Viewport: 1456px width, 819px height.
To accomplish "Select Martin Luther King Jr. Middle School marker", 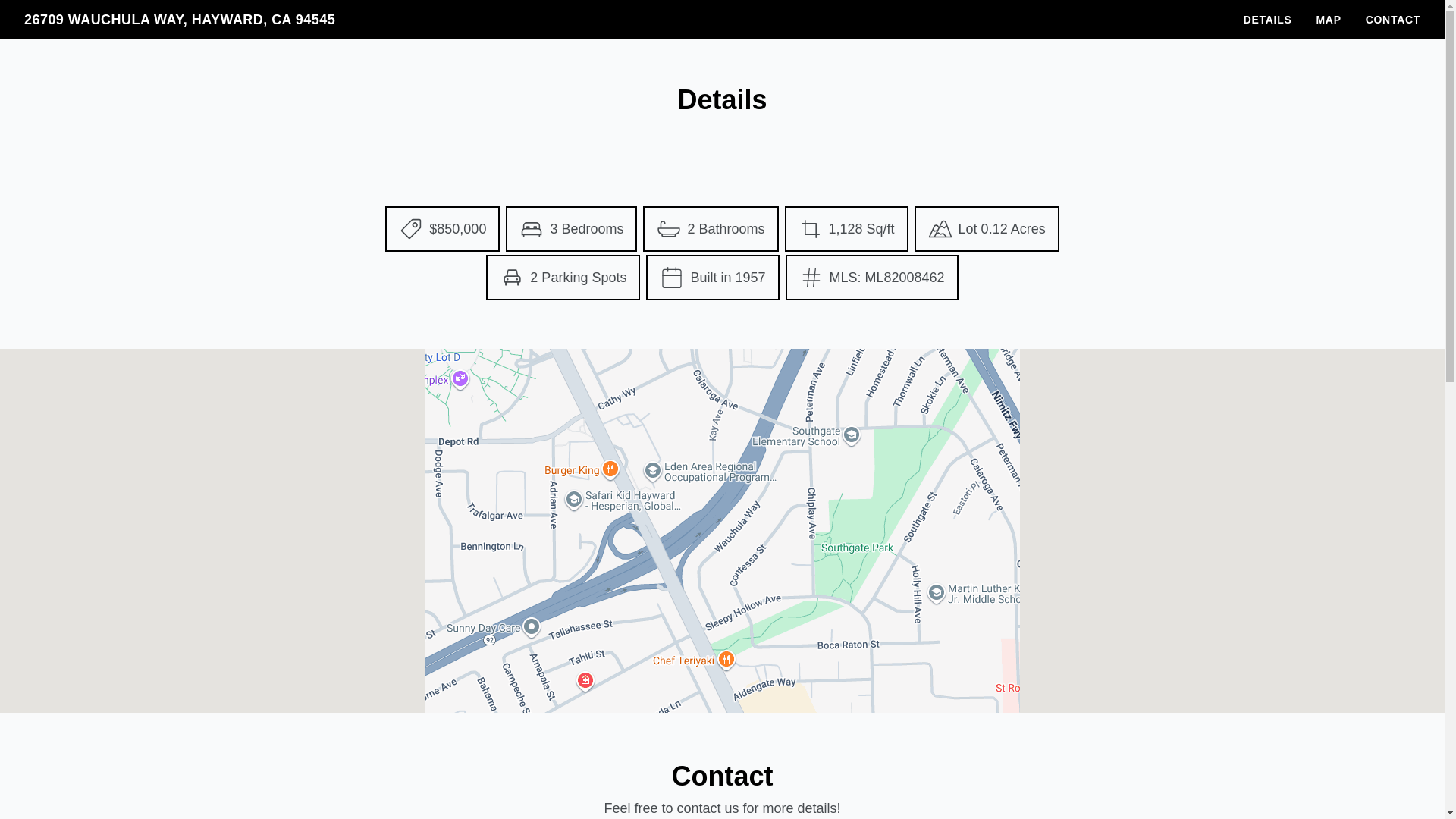I will point(937,593).
